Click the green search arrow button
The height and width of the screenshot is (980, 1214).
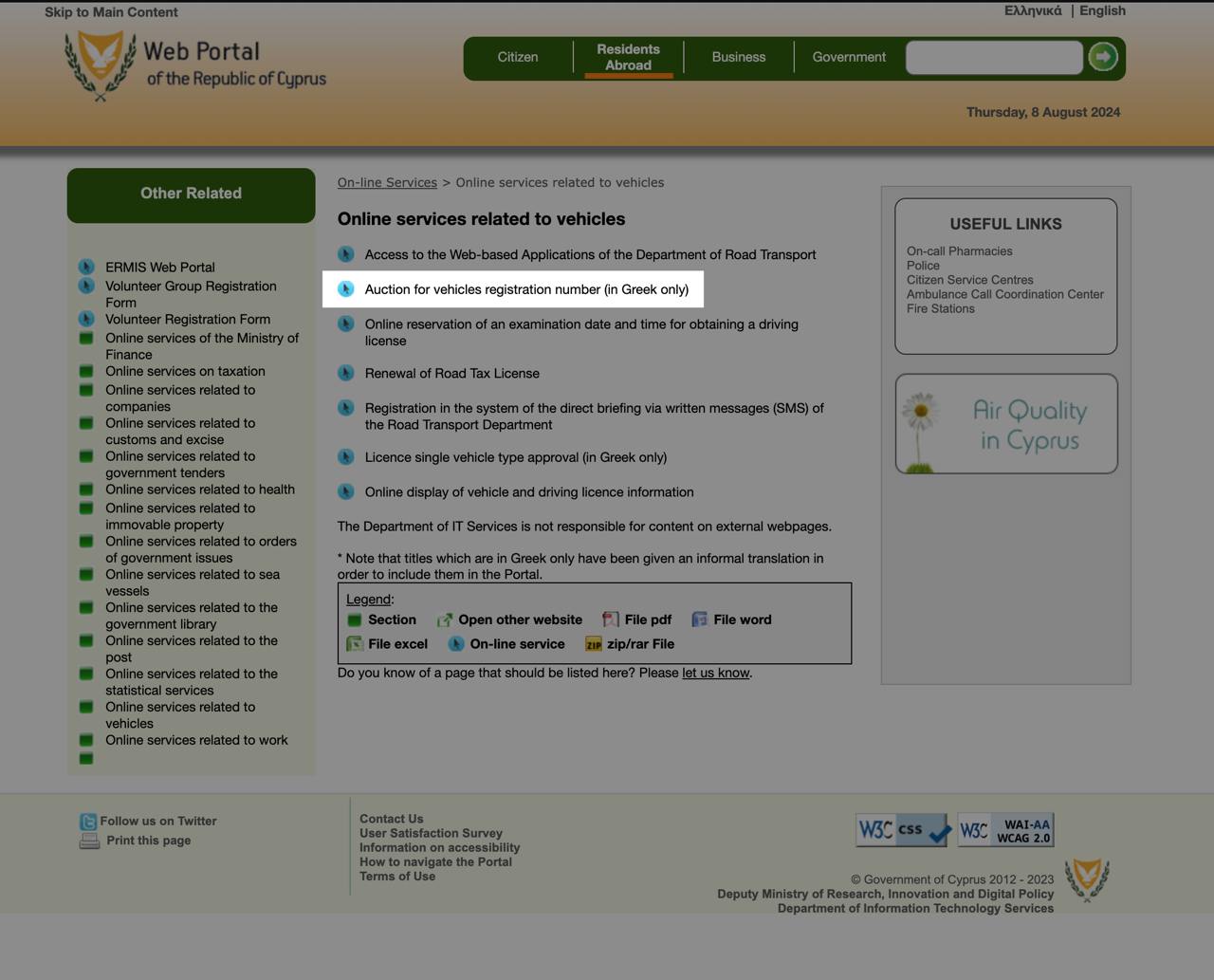pyautogui.click(x=1102, y=57)
